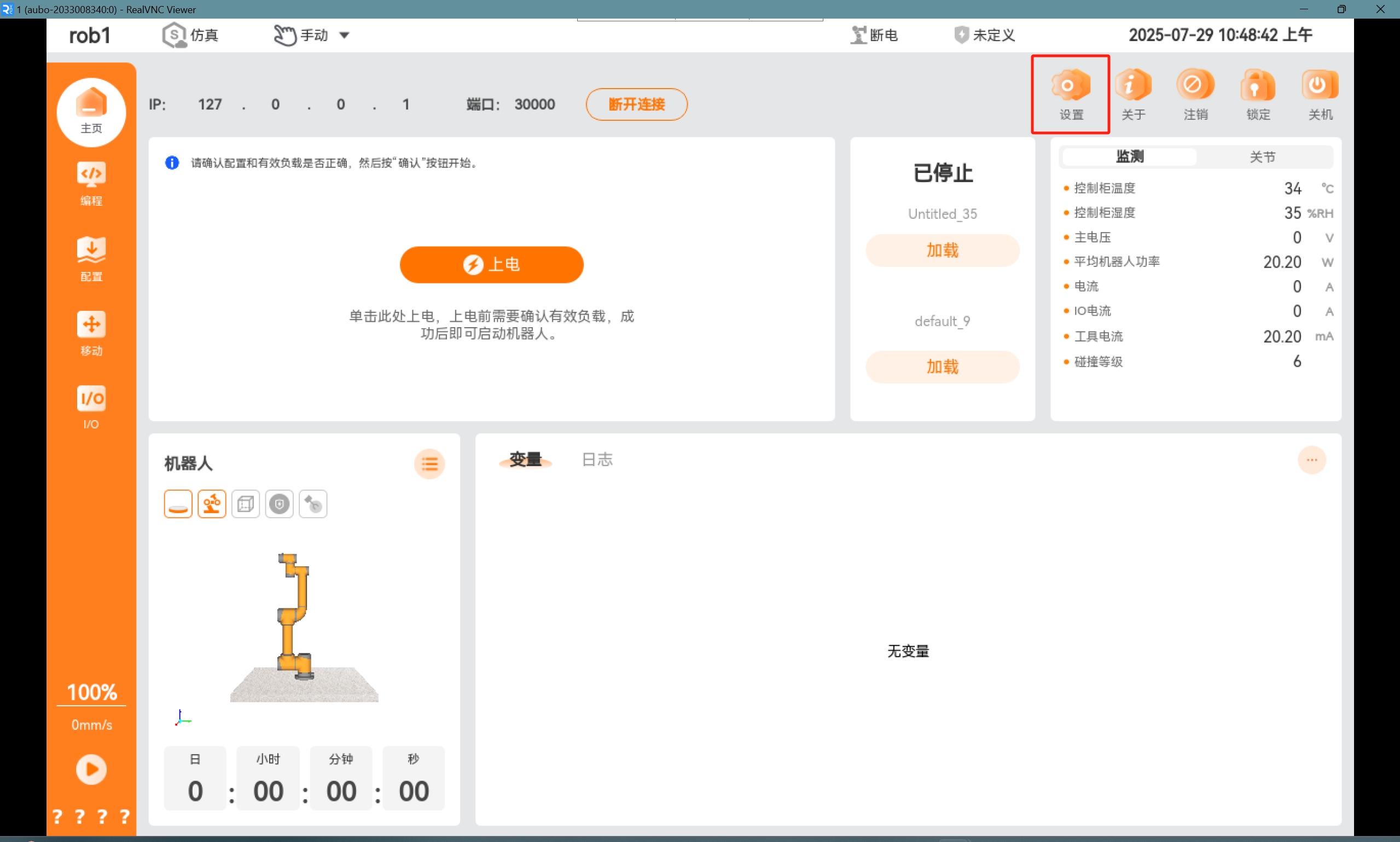Switch to the 关节 joints tab

click(x=1263, y=156)
